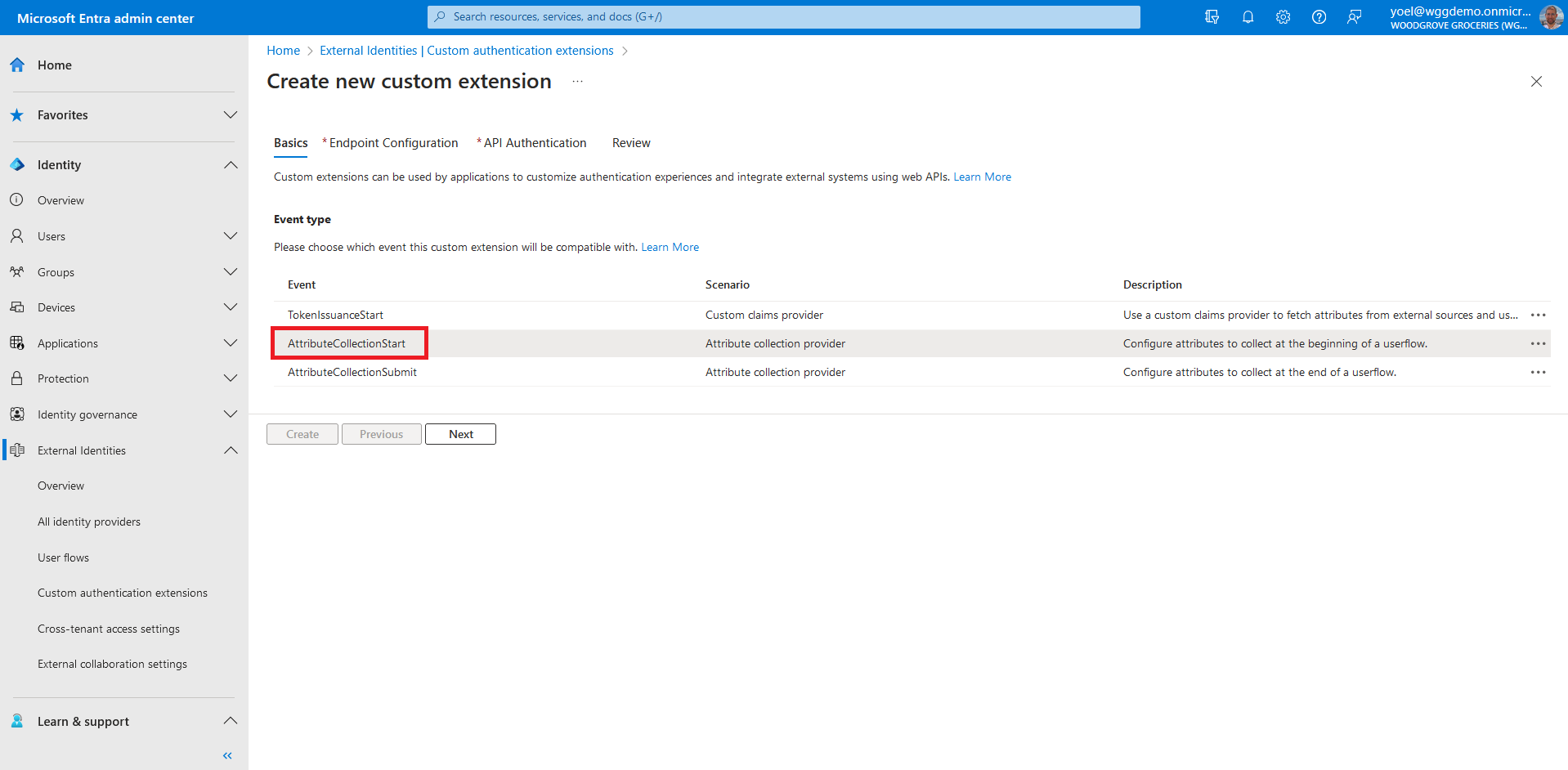Click the ellipsis next to page title
The height and width of the screenshot is (770, 1568).
577,82
